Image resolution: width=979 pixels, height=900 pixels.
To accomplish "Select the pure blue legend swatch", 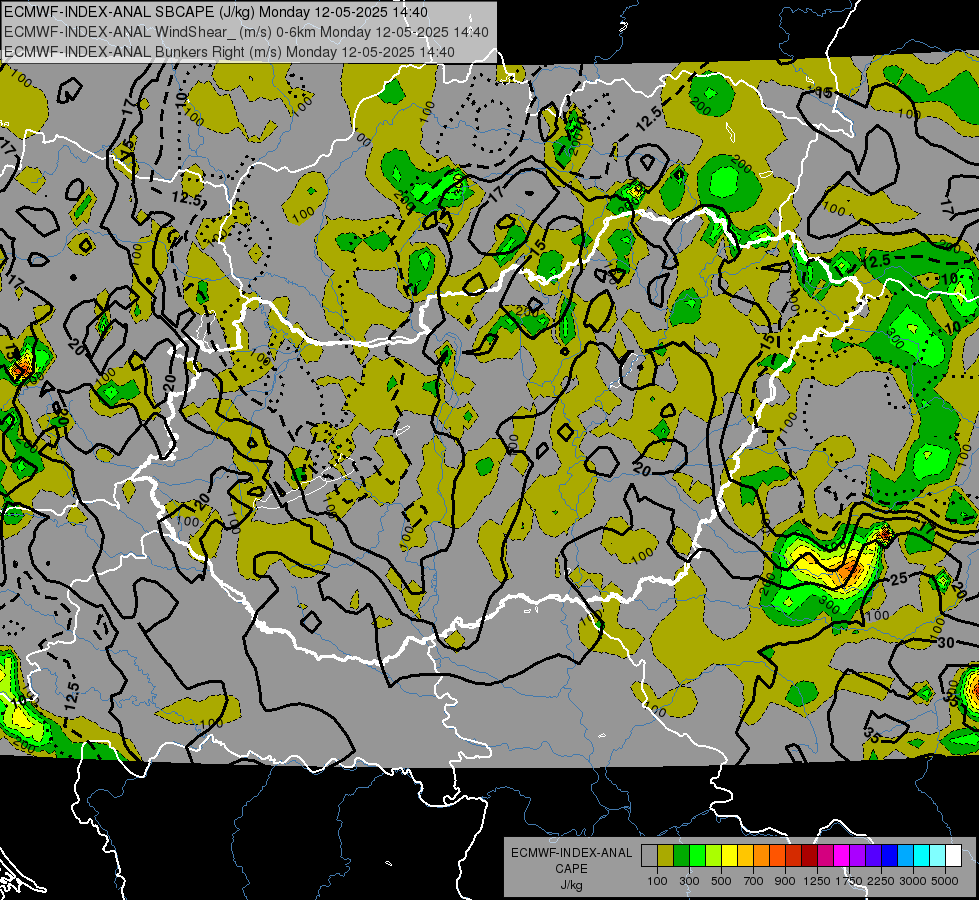I will coord(889,856).
